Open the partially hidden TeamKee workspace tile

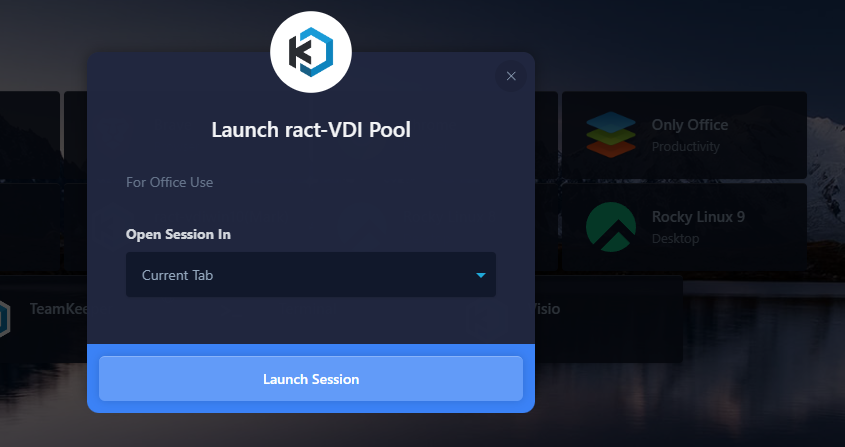[x=43, y=318]
